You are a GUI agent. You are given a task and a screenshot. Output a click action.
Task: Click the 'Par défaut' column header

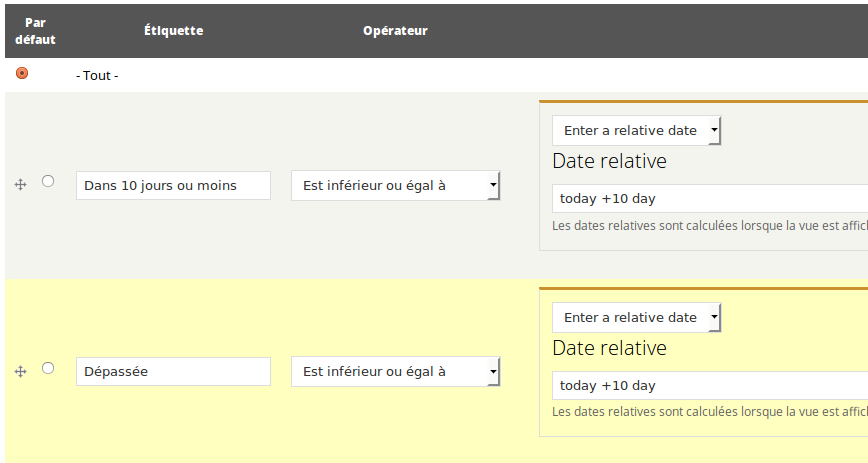click(35, 31)
